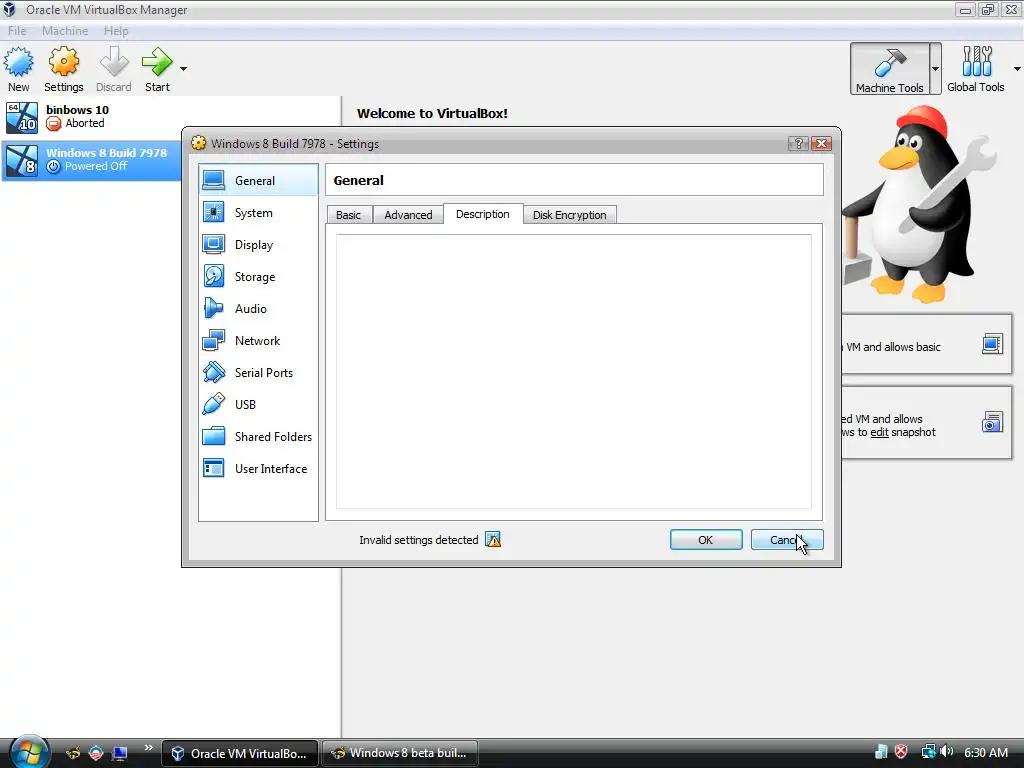This screenshot has height=768, width=1024.
Task: Open the USB settings category
Action: [x=258, y=404]
